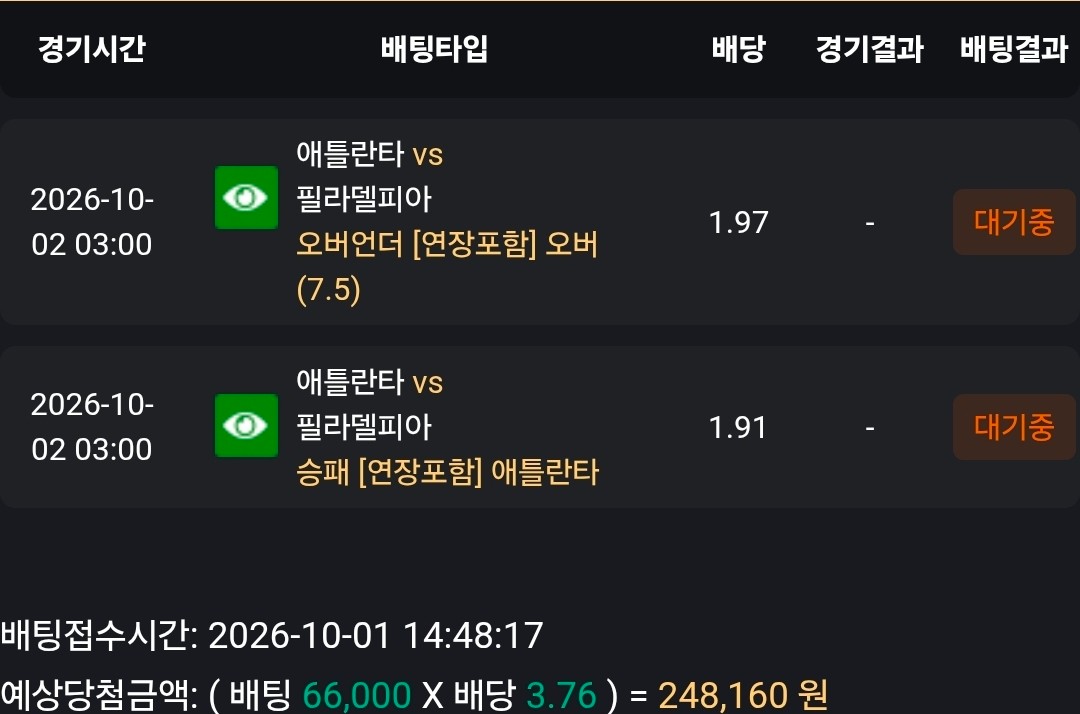Click the 애틀란타 vs 필라델피아 title in the first row
Image resolution: width=1080 pixels, height=714 pixels.
[369, 176]
